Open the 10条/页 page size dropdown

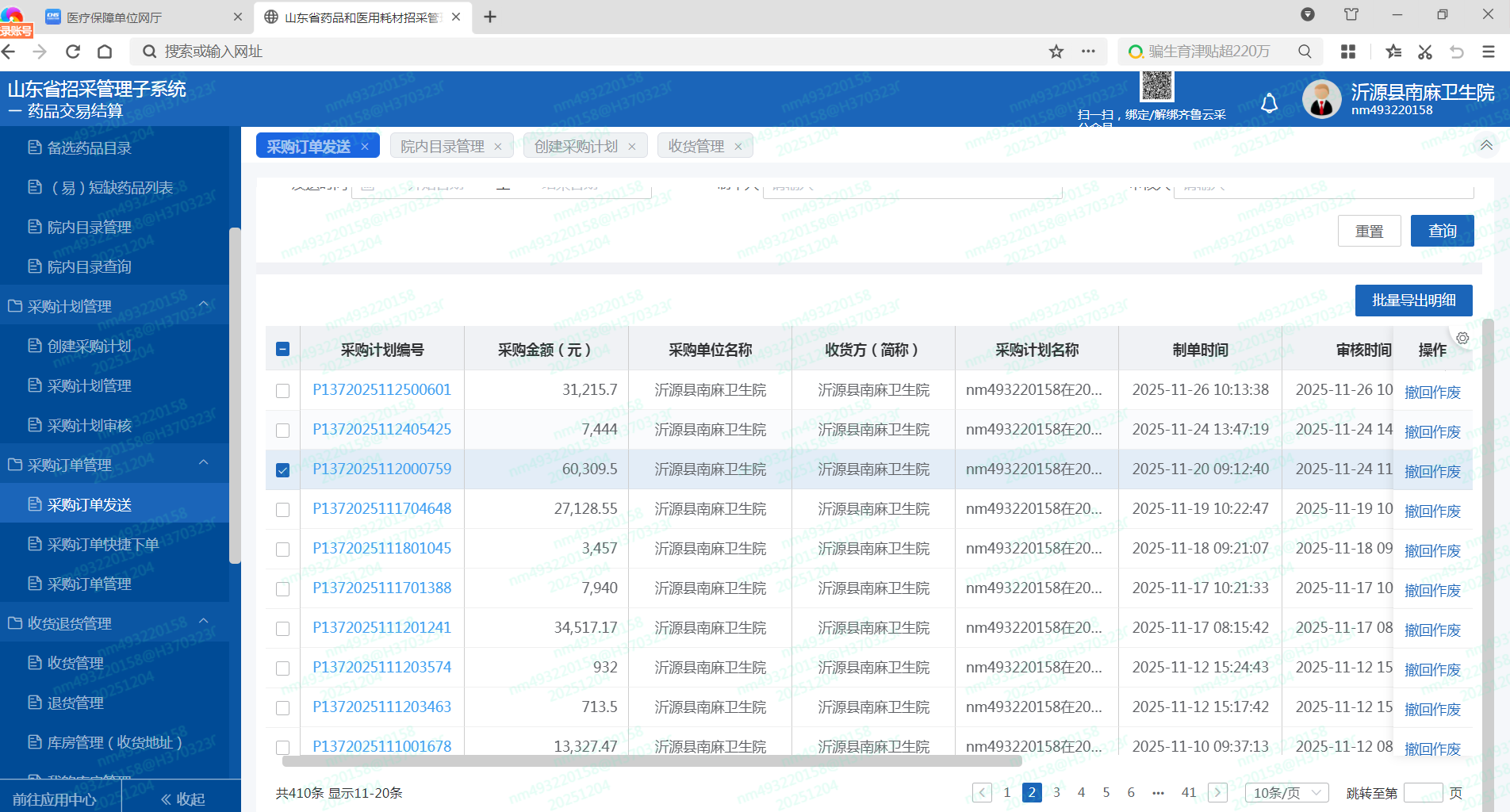click(1286, 792)
